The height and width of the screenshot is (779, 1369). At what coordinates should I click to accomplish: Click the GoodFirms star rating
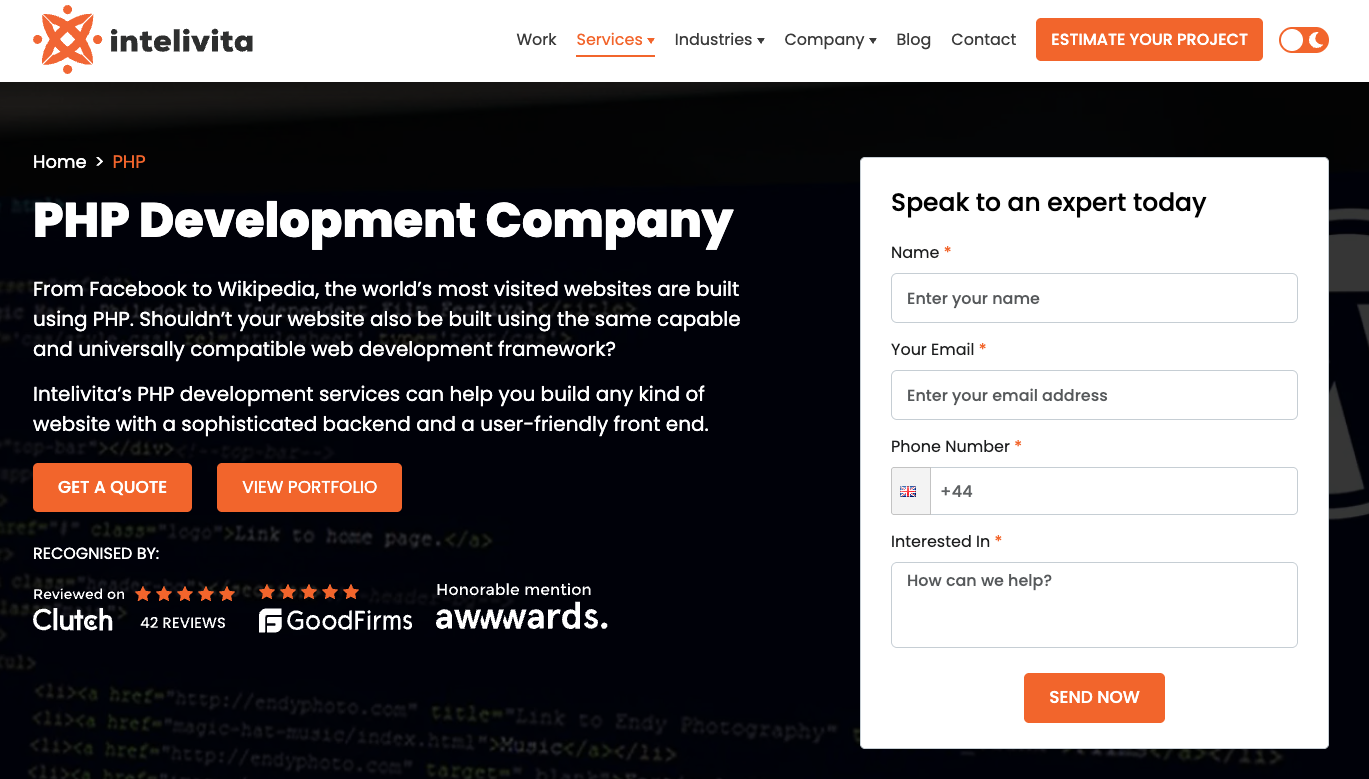pyautogui.click(x=309, y=592)
